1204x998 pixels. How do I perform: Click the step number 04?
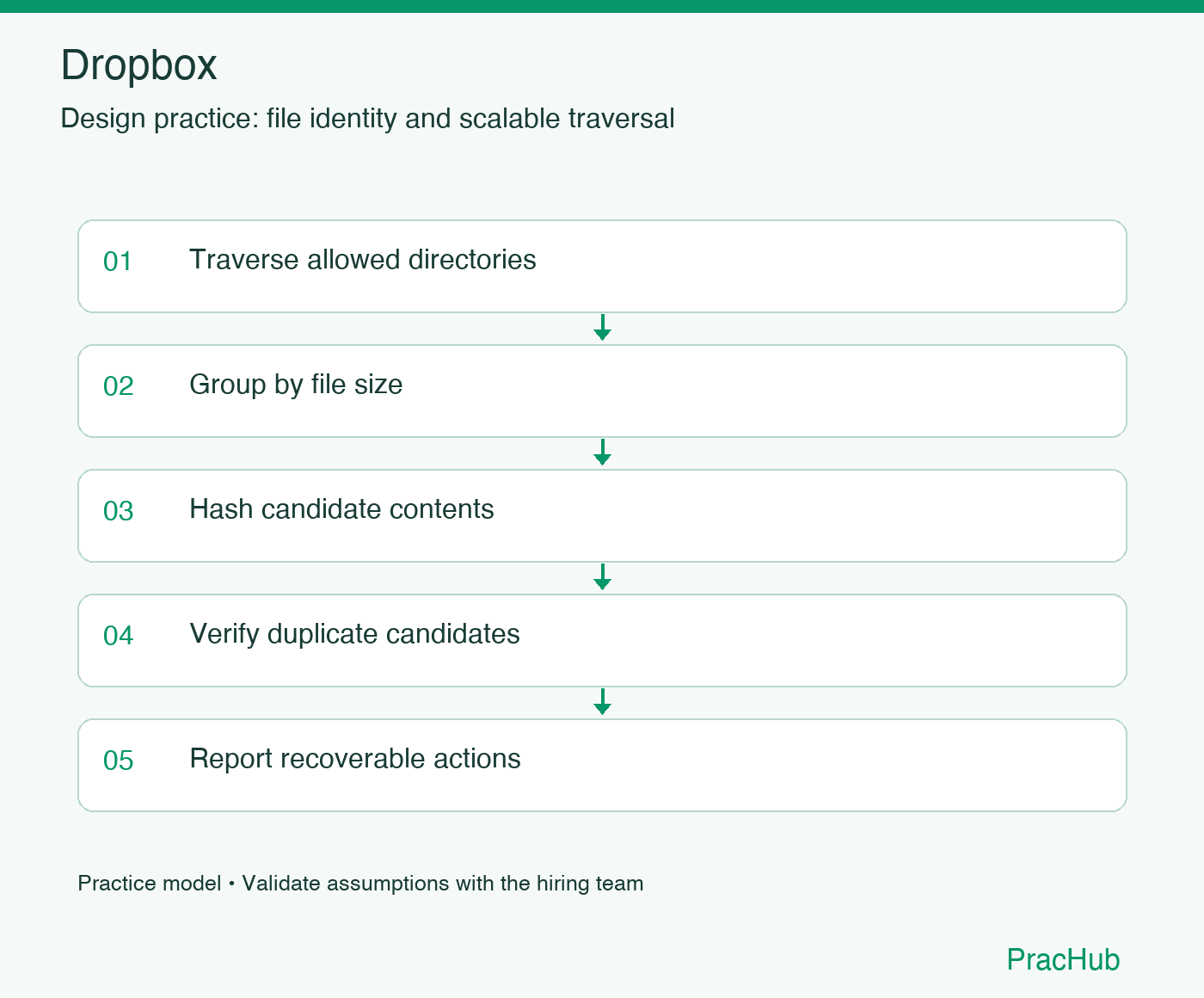118,636
